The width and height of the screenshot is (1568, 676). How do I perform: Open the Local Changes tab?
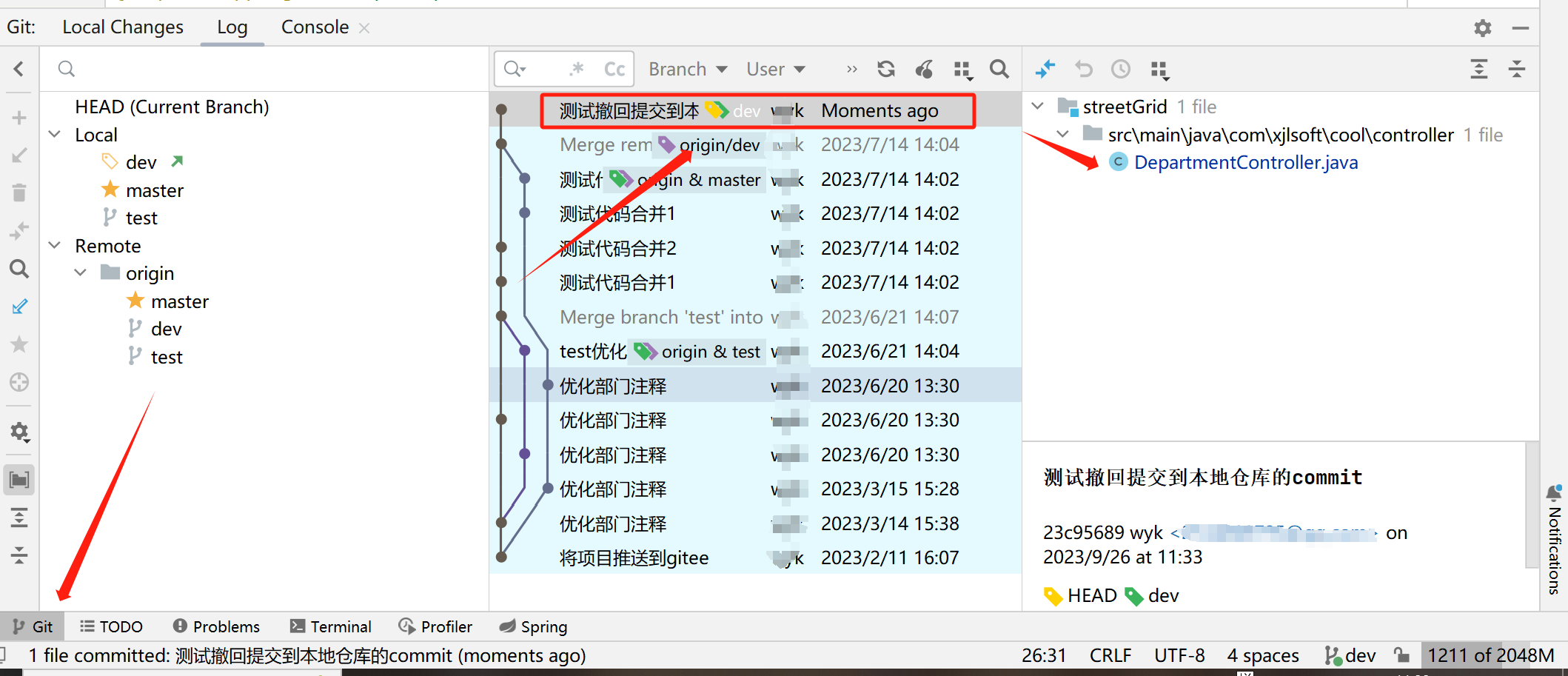click(x=123, y=27)
